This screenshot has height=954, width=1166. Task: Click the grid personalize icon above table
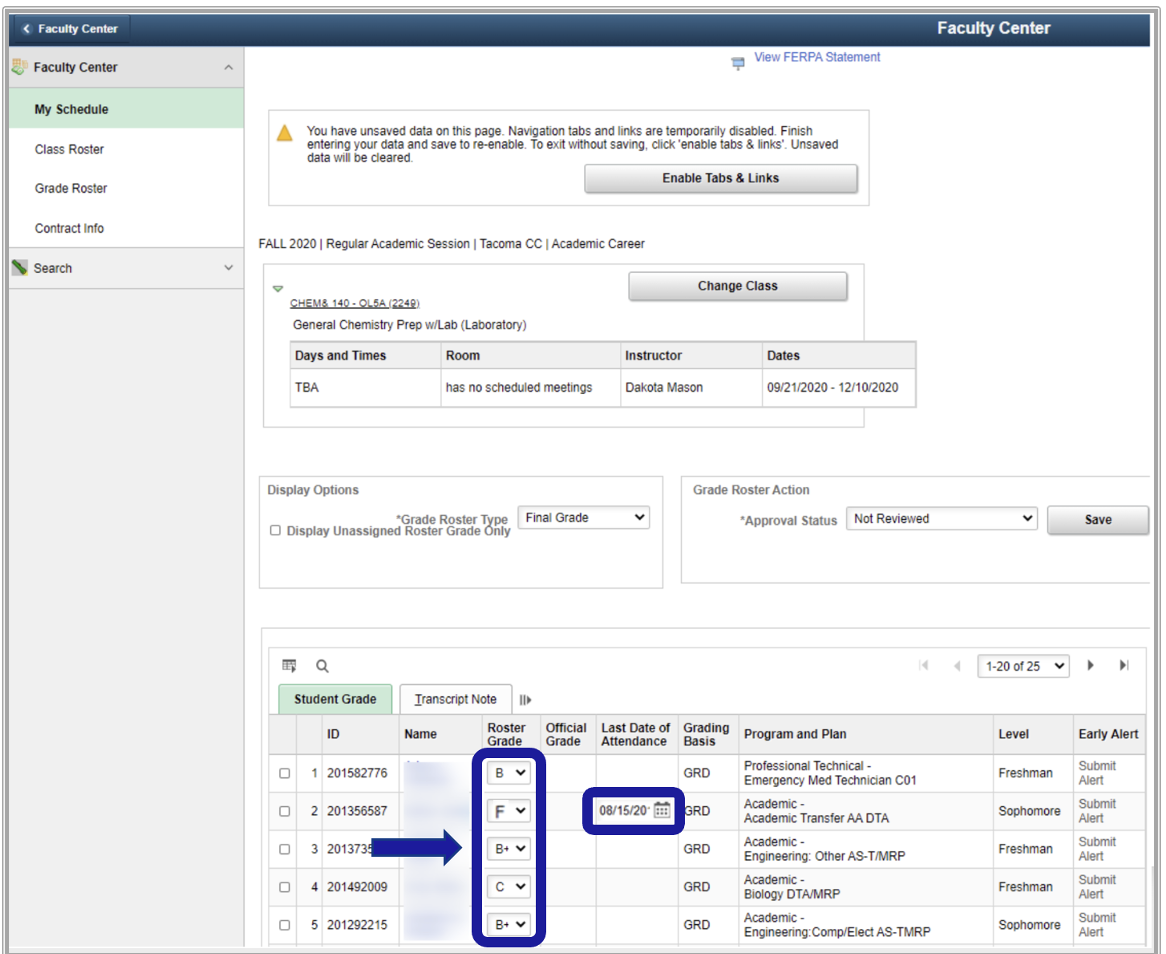coord(289,666)
